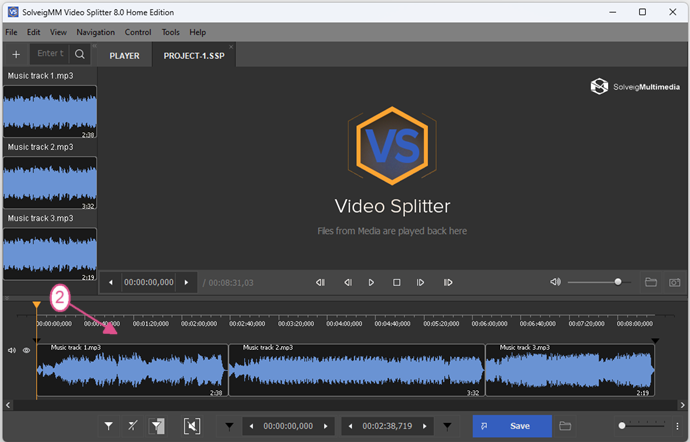Increase the fragment start time 00:00:00,000
The height and width of the screenshot is (442, 690).
[326, 426]
